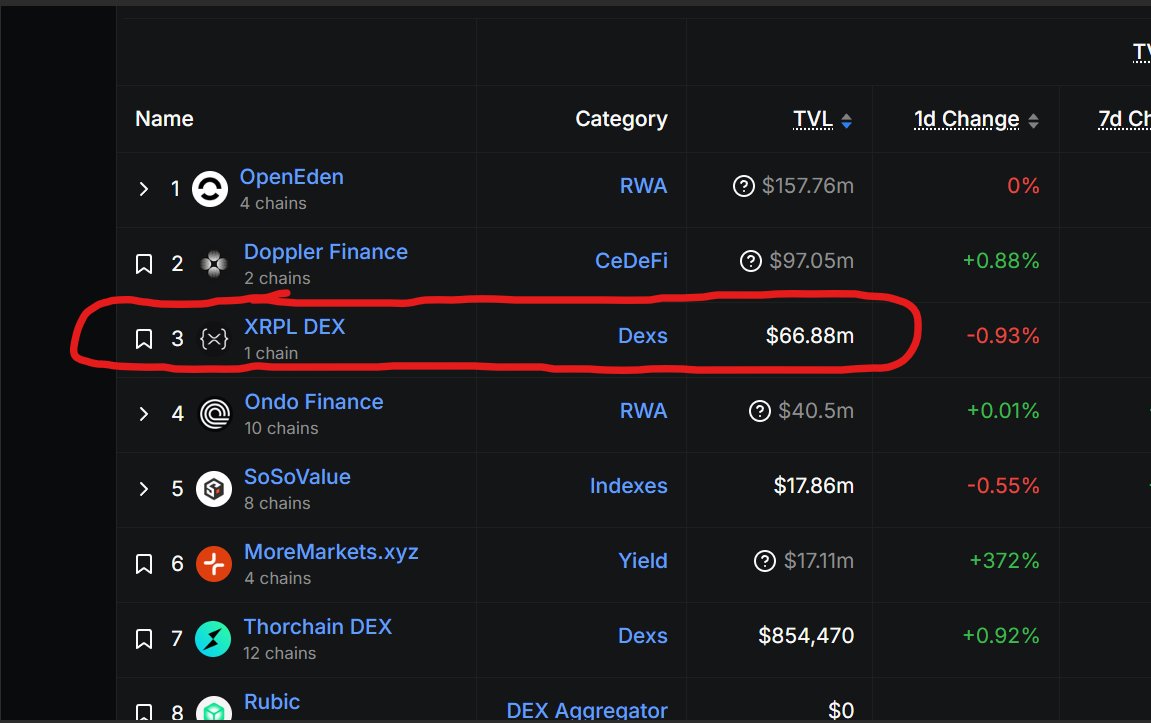Click the Category column header
The height and width of the screenshot is (723, 1151).
click(x=620, y=118)
